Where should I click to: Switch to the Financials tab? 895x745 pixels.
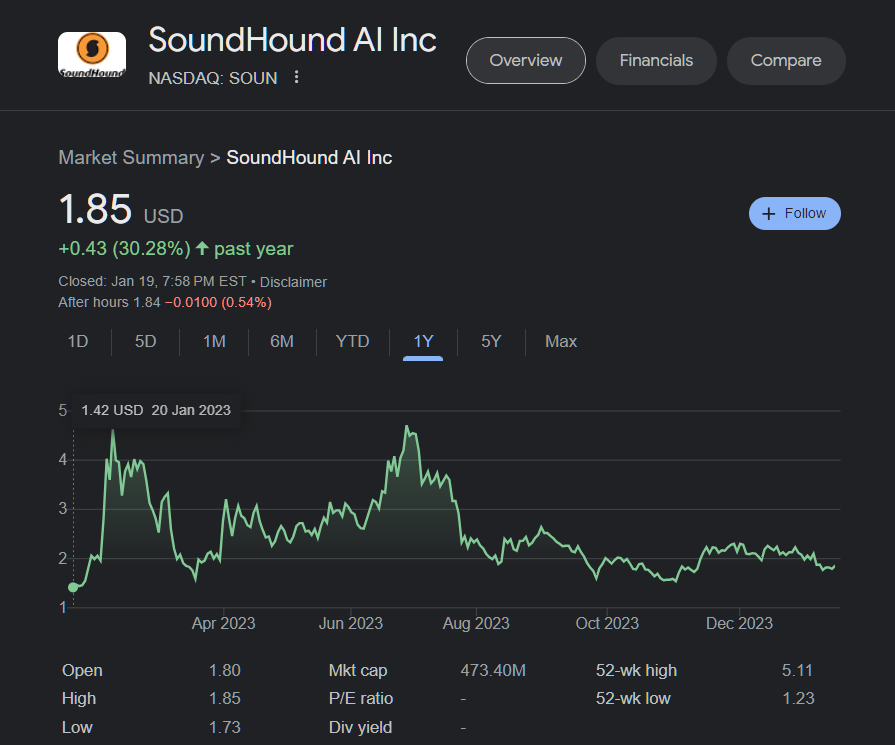[656, 61]
